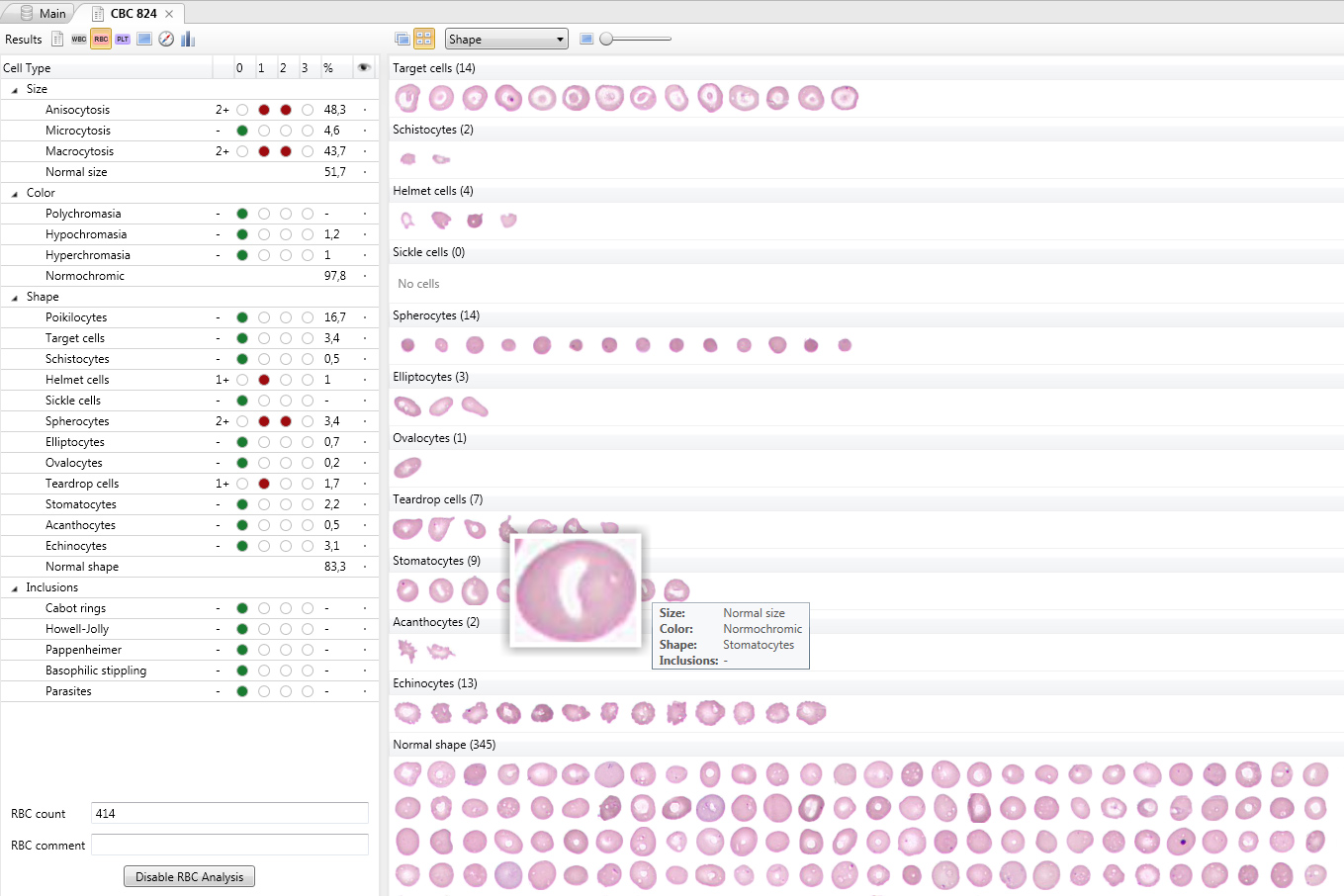Select the CBC 824 tab
Image resolution: width=1344 pixels, height=896 pixels.
pyautogui.click(x=134, y=14)
